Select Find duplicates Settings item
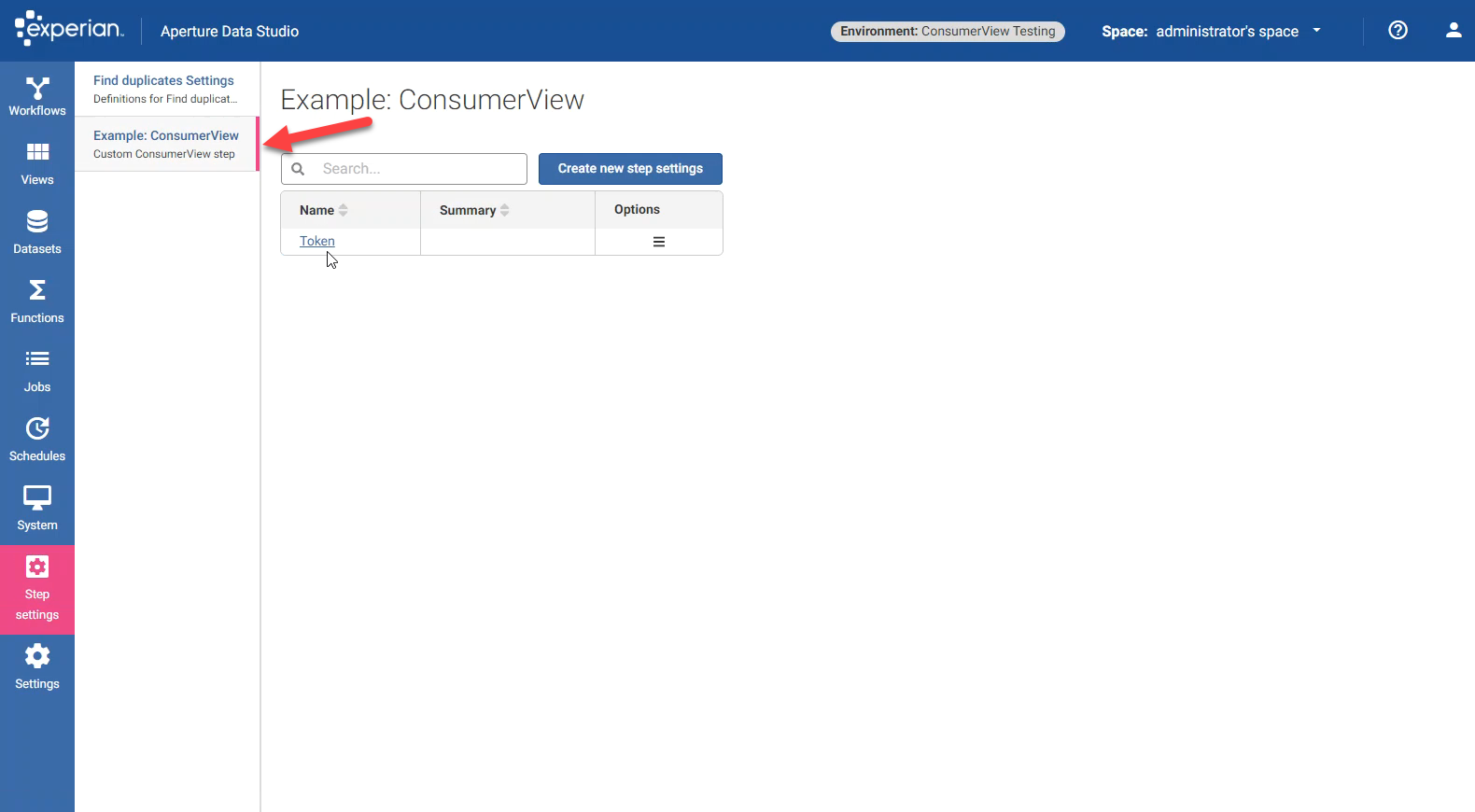The image size is (1475, 812). (166, 89)
